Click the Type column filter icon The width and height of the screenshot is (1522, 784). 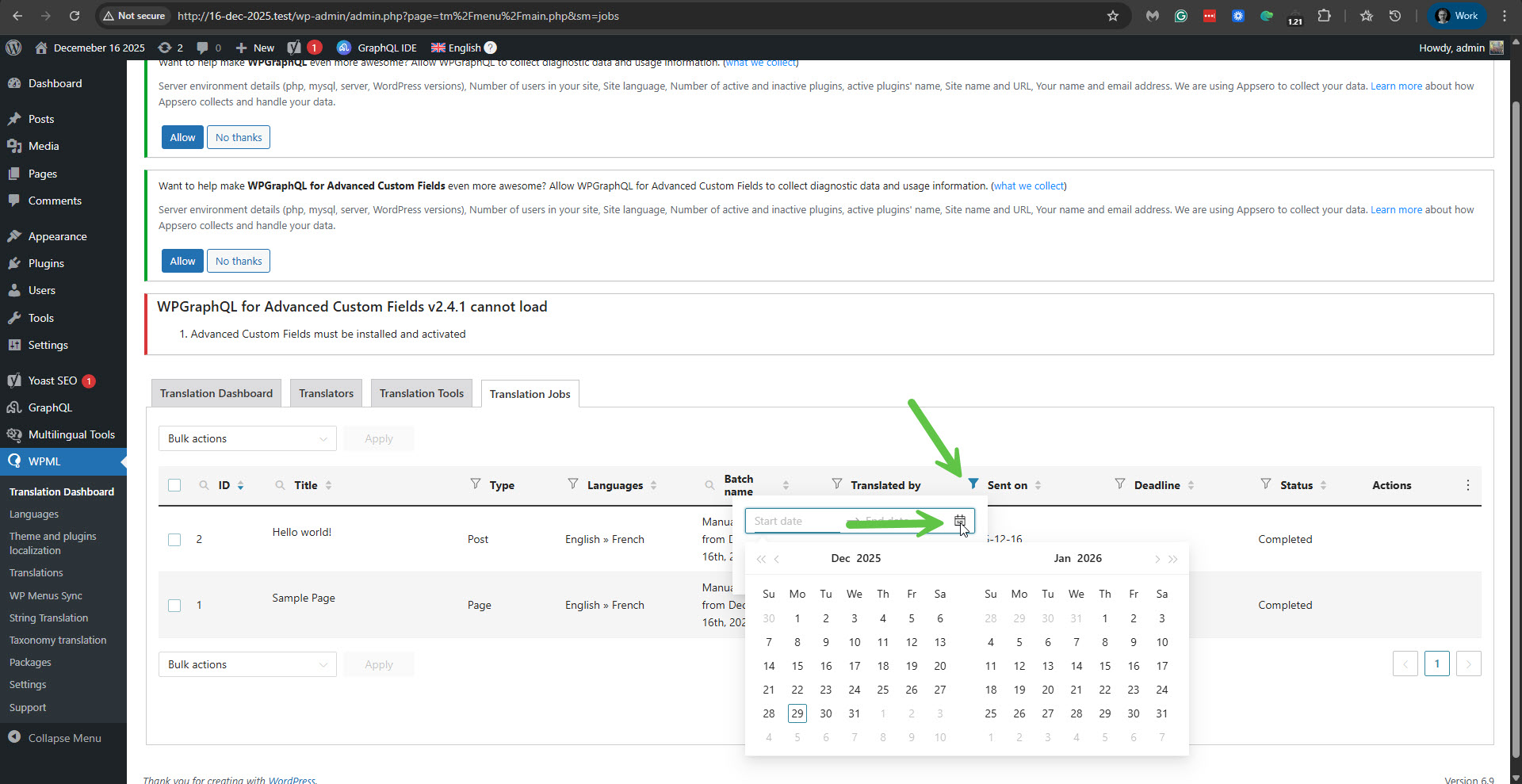tap(476, 484)
